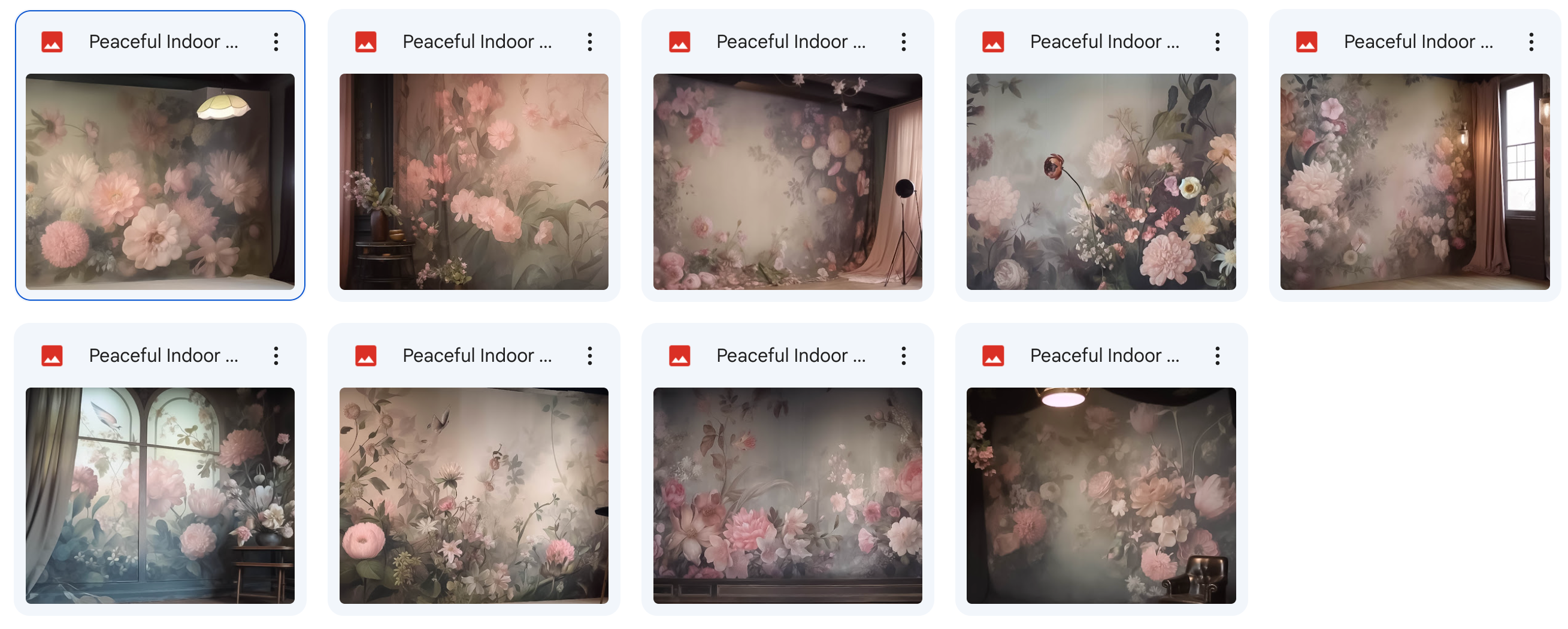Open thumbnail with vase on dark side table
This screenshot has width=1568, height=629.
click(474, 182)
